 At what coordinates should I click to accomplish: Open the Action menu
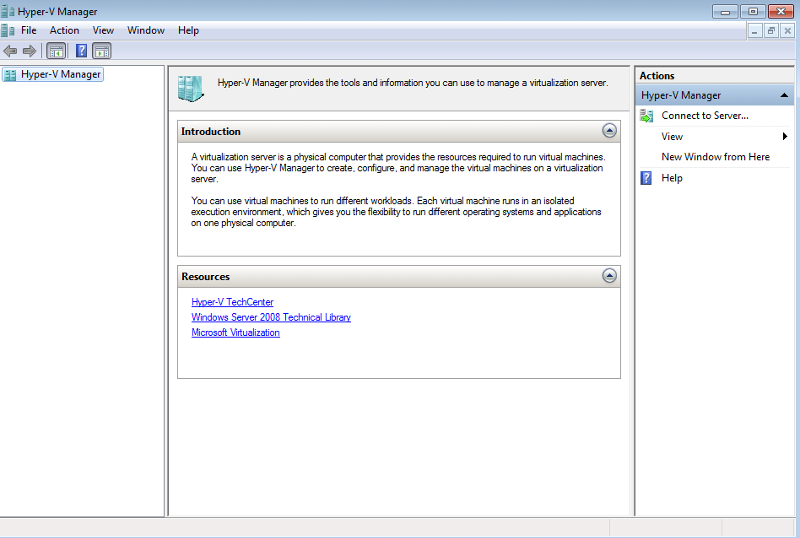(64, 31)
